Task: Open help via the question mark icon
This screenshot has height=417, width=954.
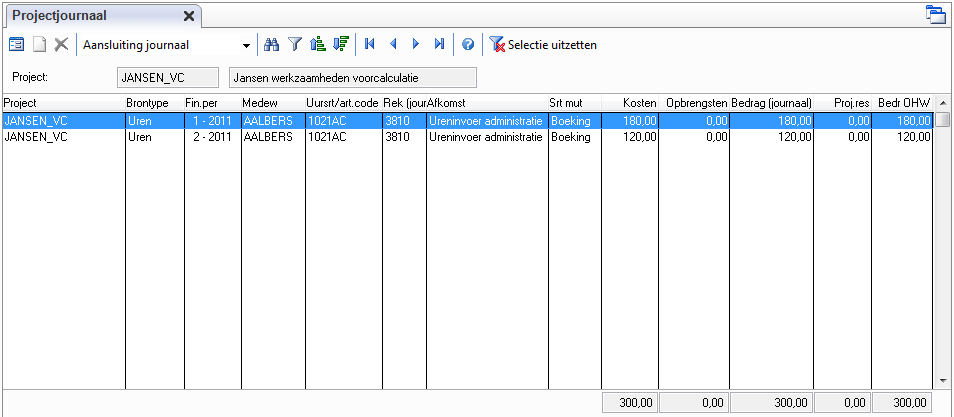Action: [468, 44]
